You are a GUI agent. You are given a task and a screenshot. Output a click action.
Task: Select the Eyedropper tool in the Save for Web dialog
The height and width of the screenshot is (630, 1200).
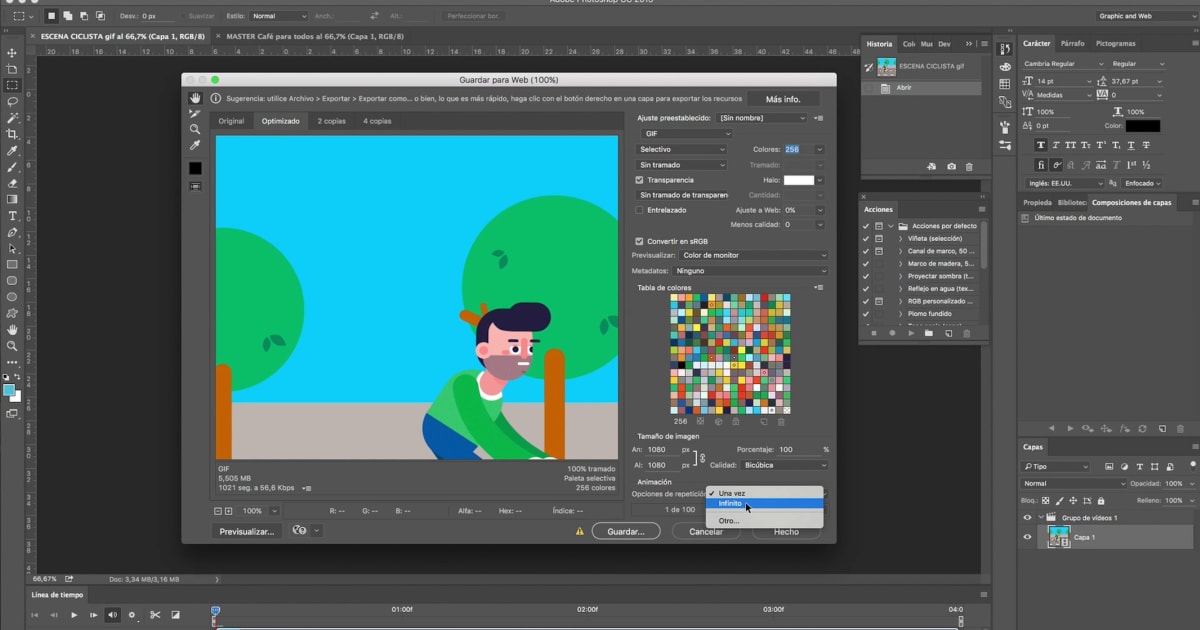tap(195, 146)
